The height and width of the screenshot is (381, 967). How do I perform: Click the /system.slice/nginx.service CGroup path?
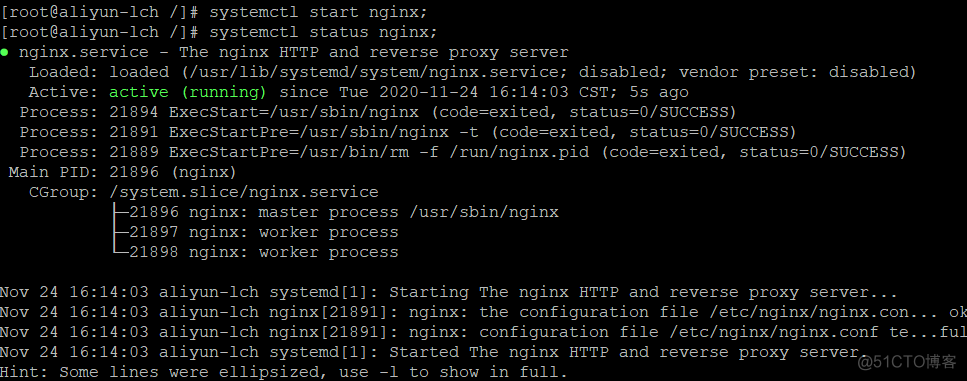click(x=244, y=192)
